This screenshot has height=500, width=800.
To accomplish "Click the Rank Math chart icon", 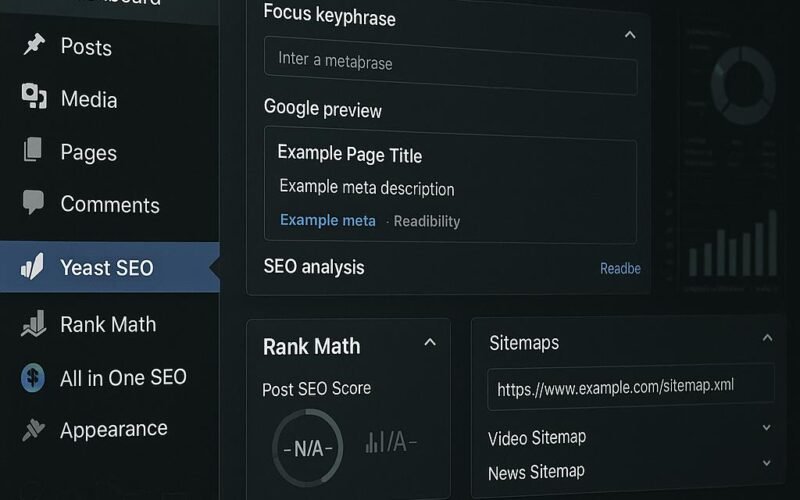I will [34, 324].
